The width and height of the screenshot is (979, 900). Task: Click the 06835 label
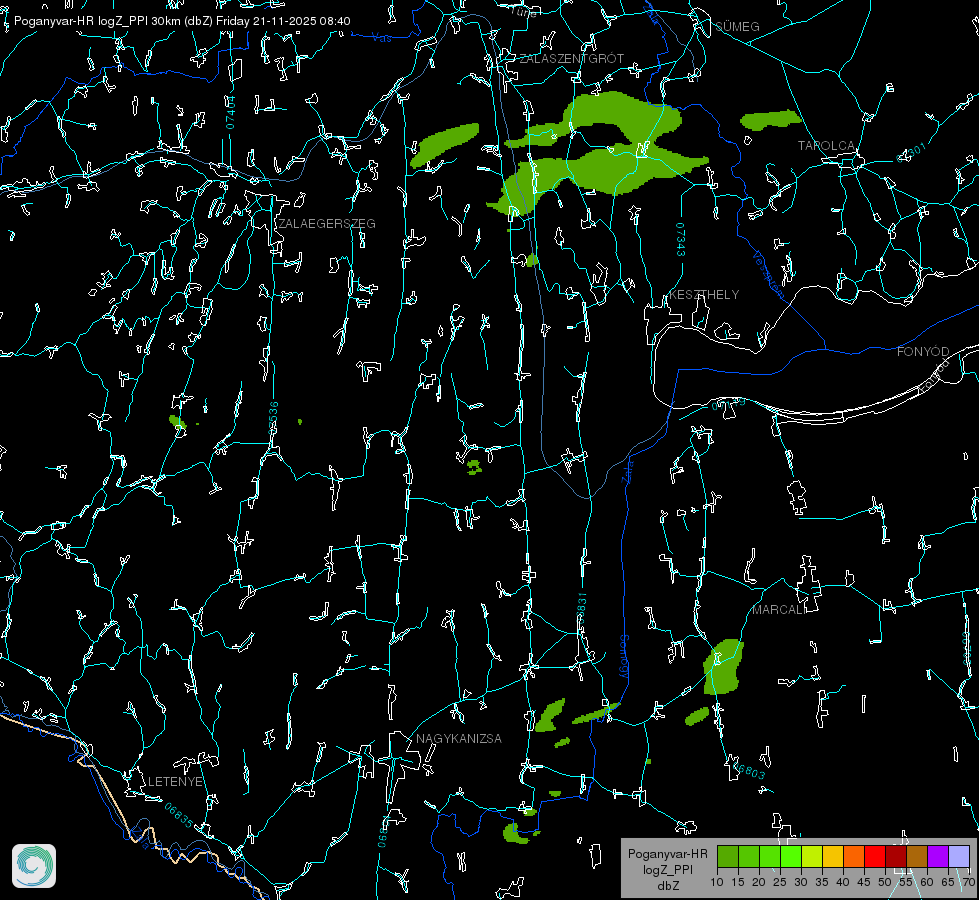[179, 815]
